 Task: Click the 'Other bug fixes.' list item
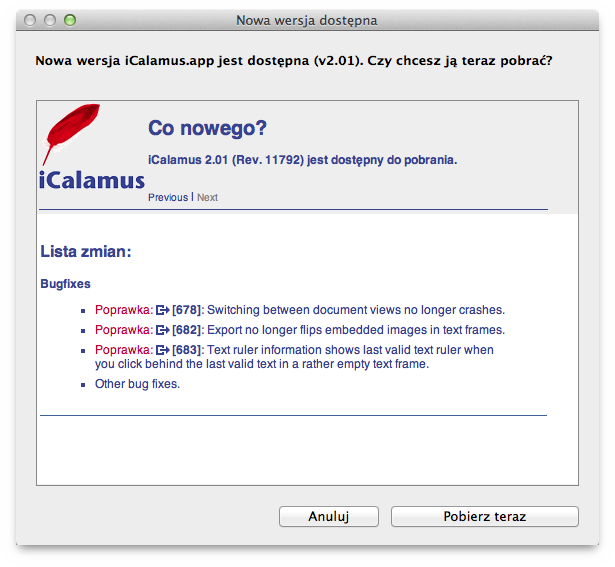[137, 384]
